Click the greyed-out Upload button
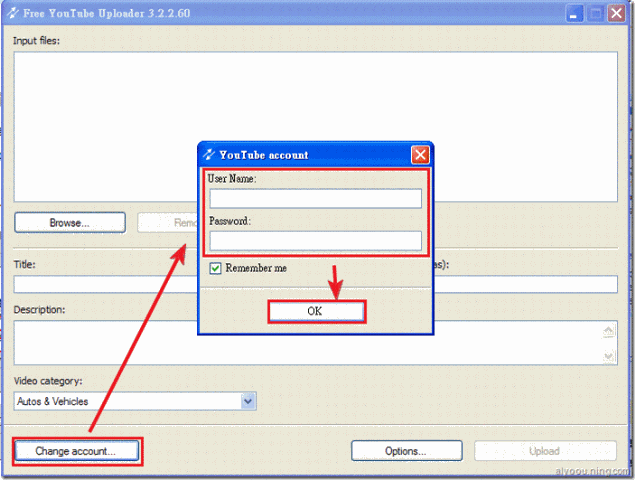The width and height of the screenshot is (635, 480). coord(545,451)
